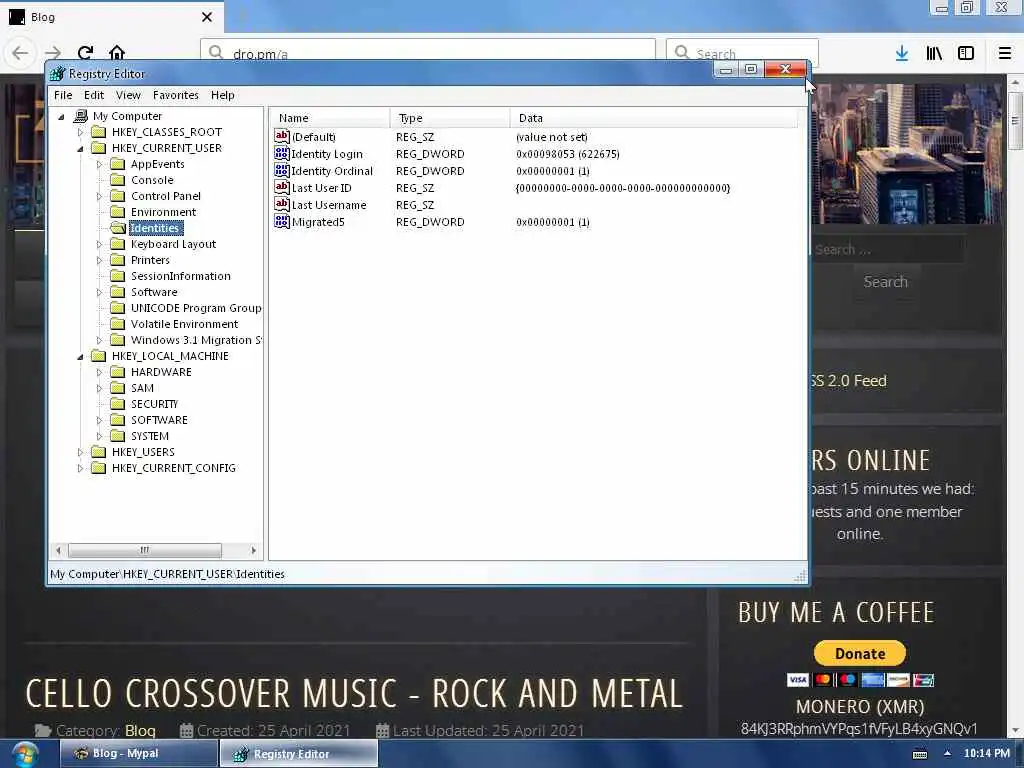Screen dimensions: 1024x768
Task: Open the Help menu
Action: [x=223, y=95]
